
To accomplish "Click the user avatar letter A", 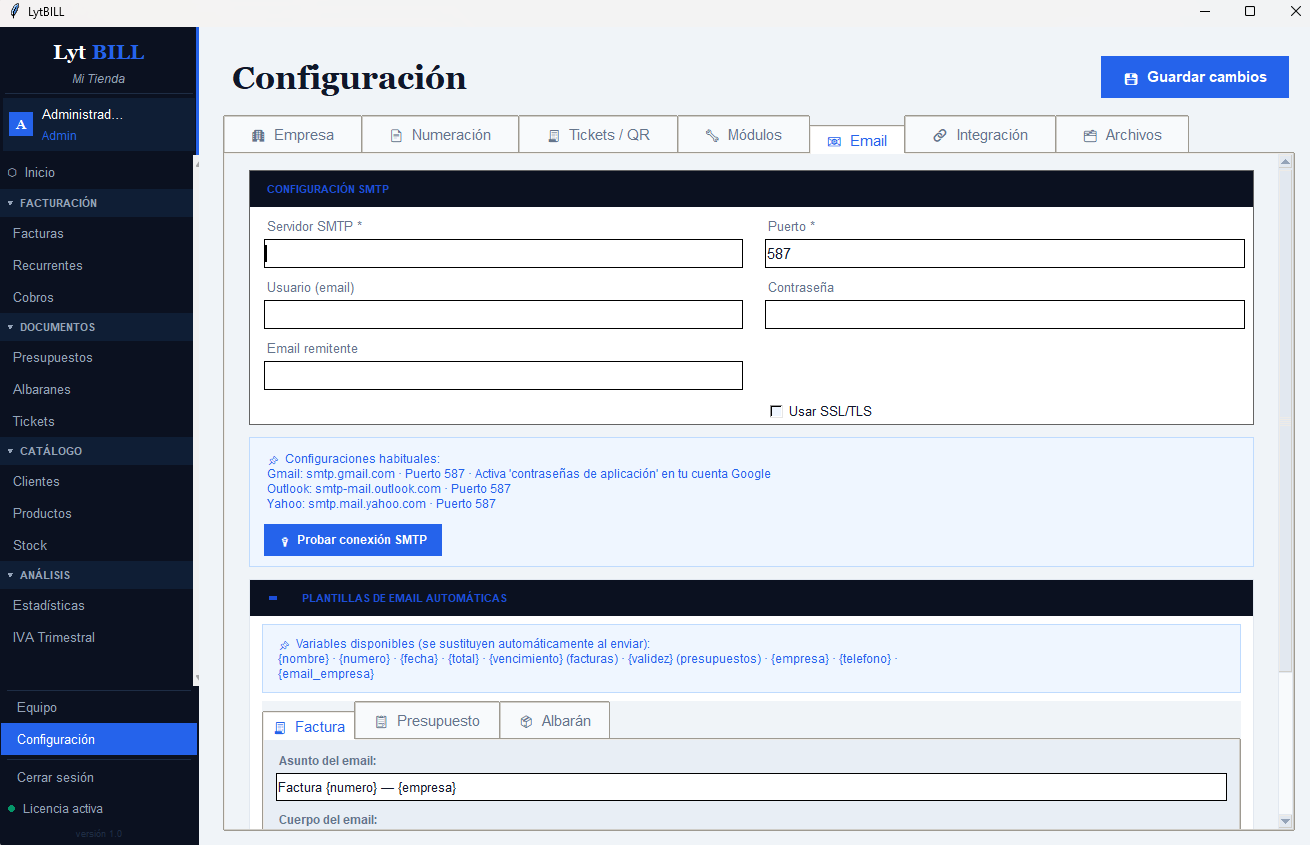I will click(21, 124).
